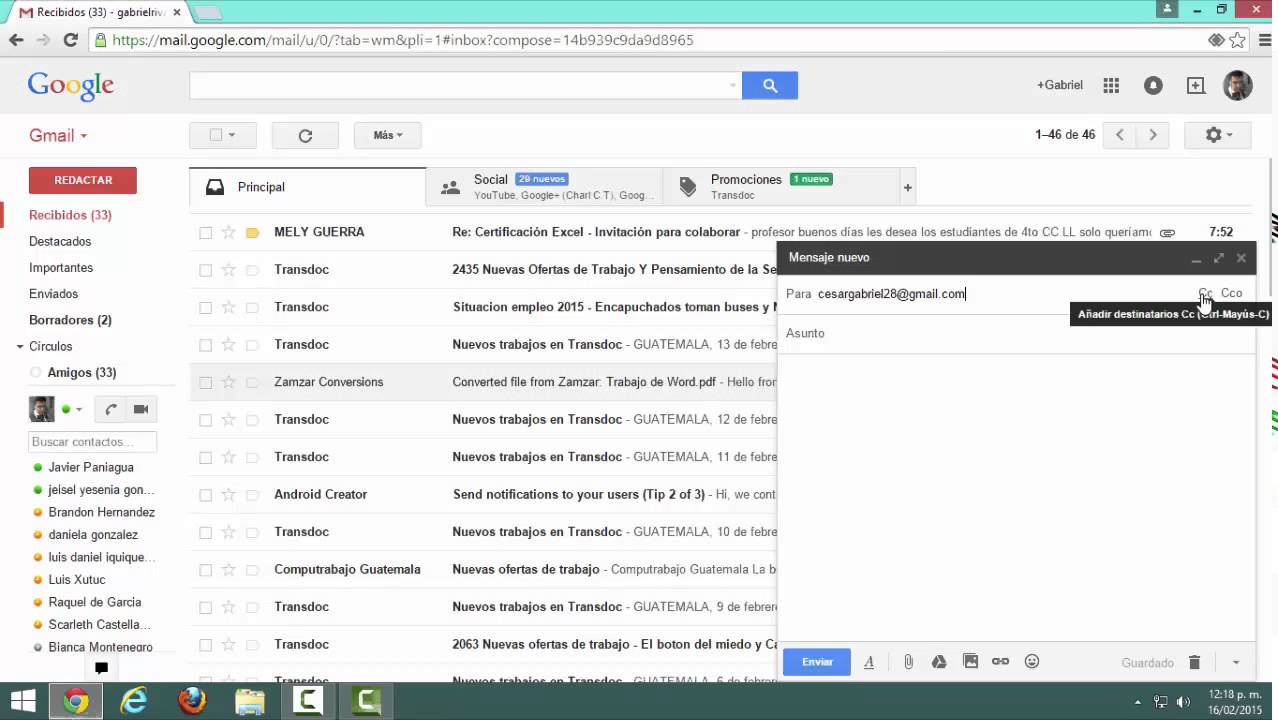Star the Android Creator email
Screen dimensions: 1278x720
pos(228,495)
